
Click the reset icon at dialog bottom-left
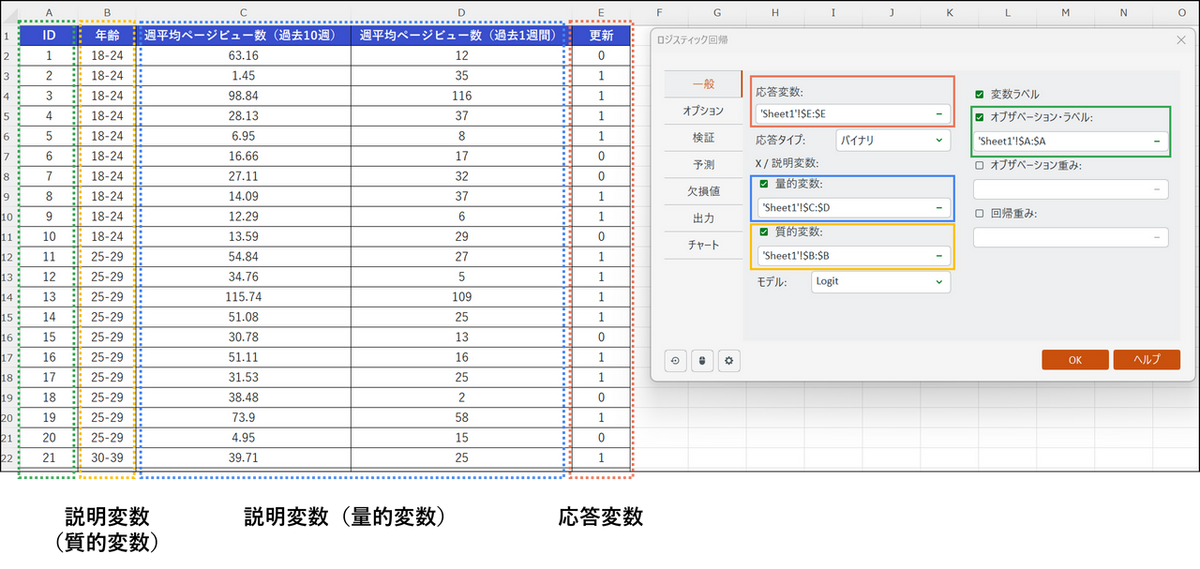pyautogui.click(x=675, y=361)
